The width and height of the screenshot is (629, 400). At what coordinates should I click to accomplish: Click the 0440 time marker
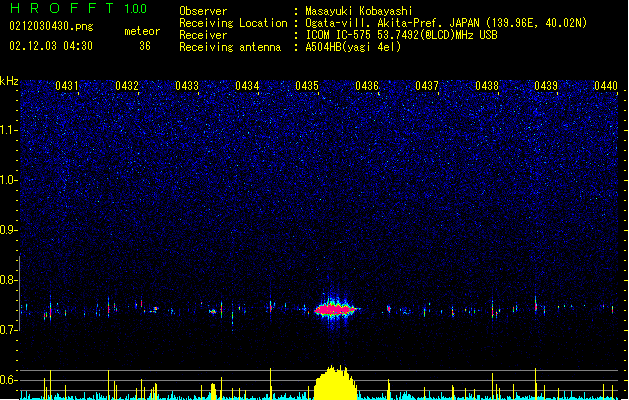606,86
